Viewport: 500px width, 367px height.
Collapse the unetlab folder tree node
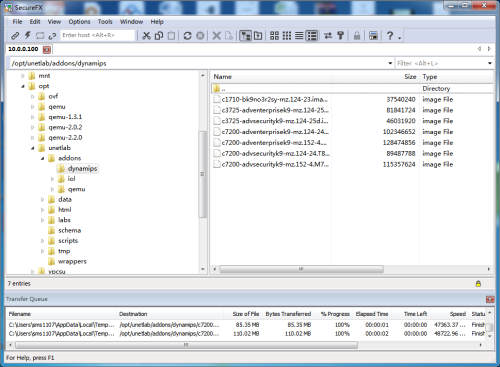(33, 148)
